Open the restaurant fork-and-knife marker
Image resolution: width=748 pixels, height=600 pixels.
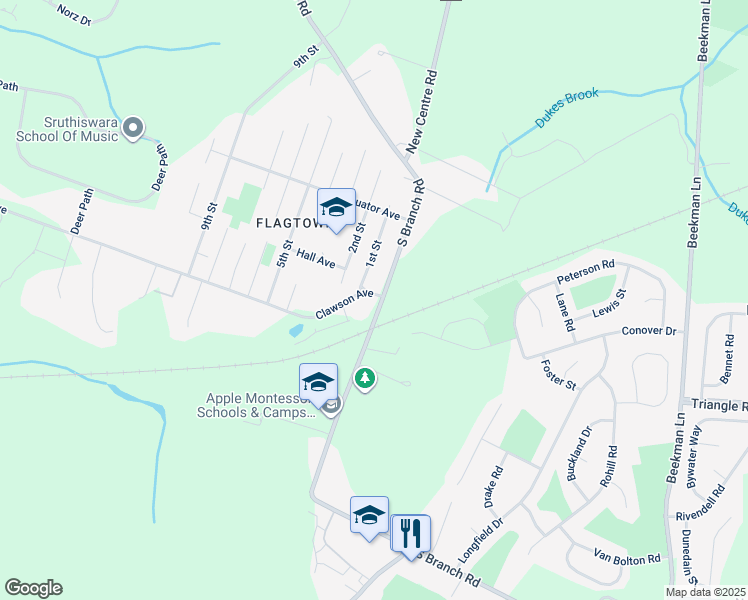(411, 536)
